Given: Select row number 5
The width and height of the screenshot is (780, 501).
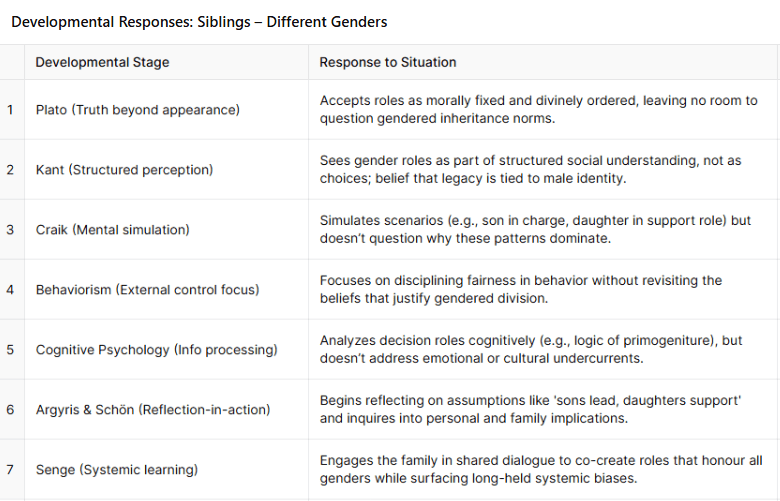Looking at the screenshot, I should pos(10,350).
